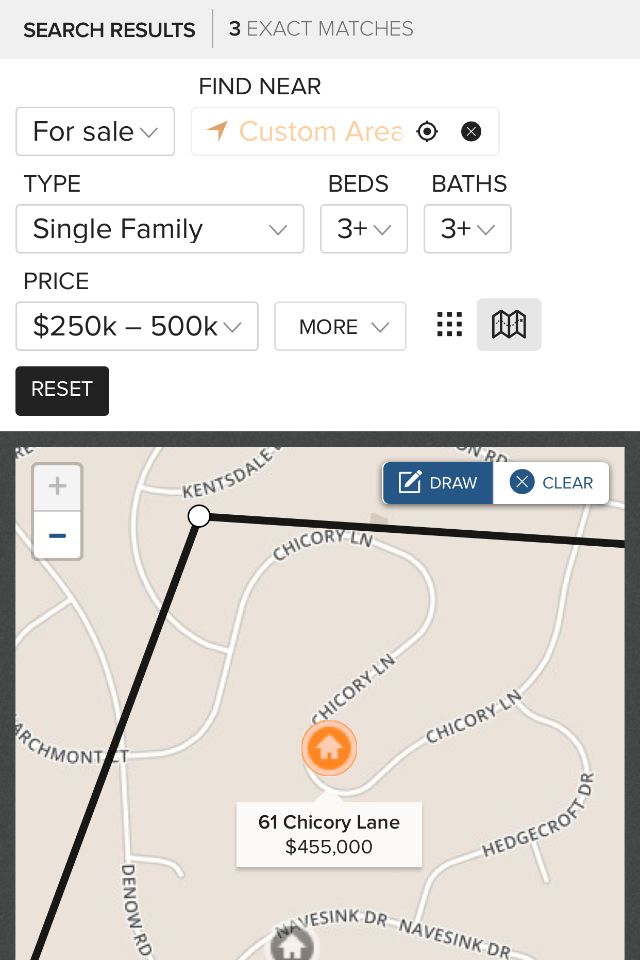The height and width of the screenshot is (960, 640).
Task: Toggle the map view icon
Action: coord(509,324)
